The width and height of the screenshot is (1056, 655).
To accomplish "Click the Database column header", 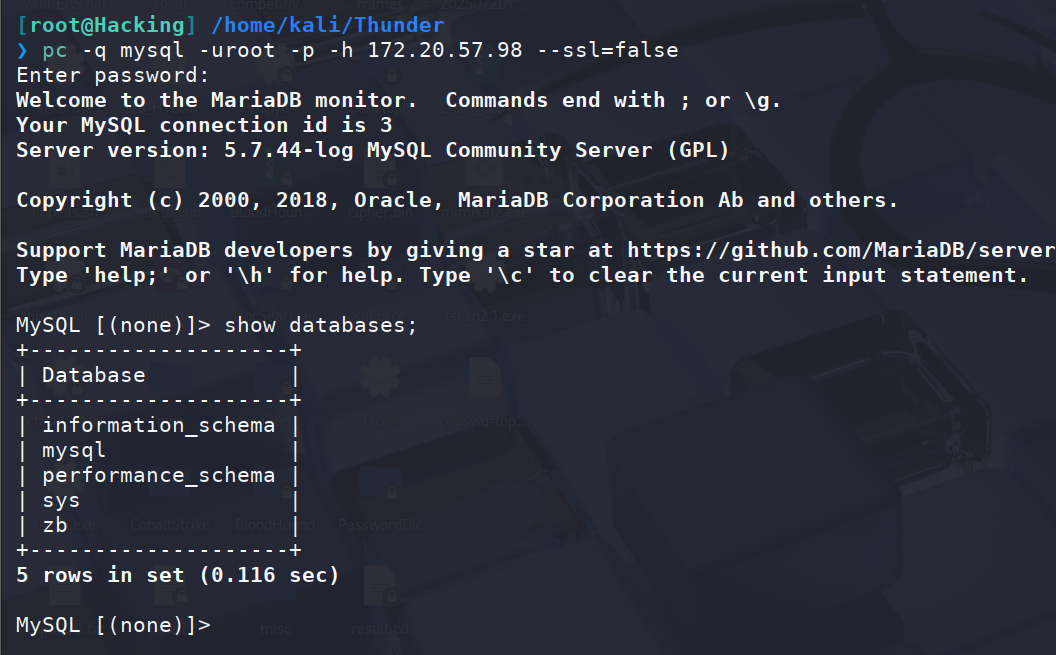I will tap(94, 375).
